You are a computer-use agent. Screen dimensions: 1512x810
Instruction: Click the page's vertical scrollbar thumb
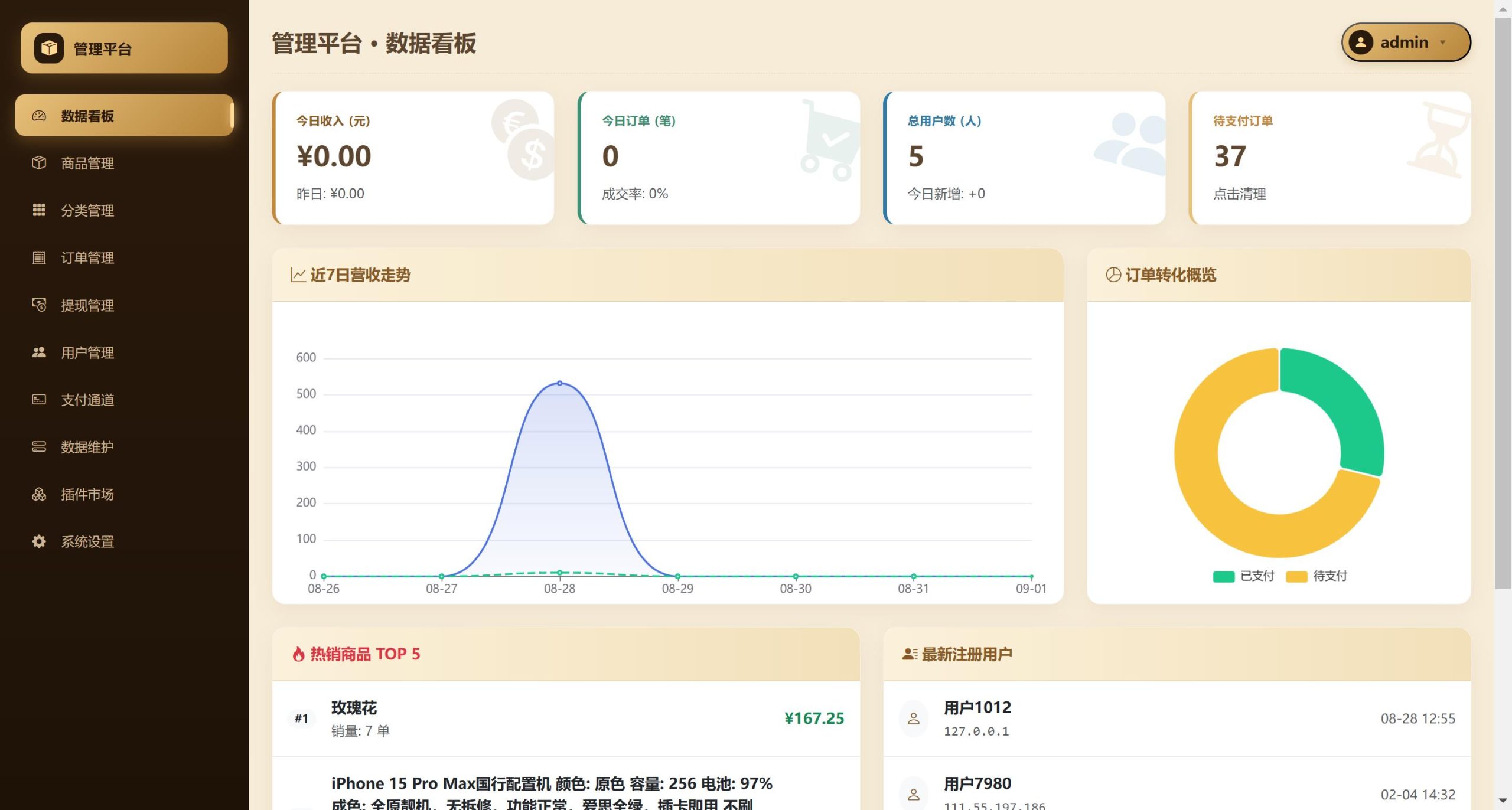pyautogui.click(x=1503, y=303)
